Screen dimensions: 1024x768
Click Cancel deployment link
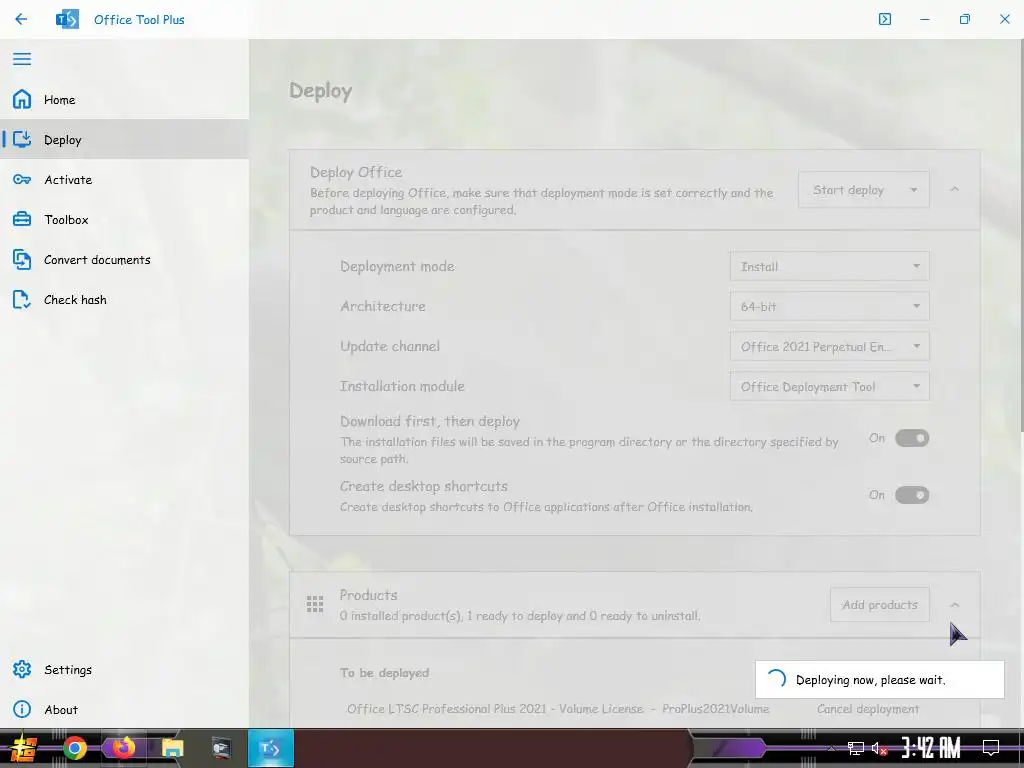(868, 709)
